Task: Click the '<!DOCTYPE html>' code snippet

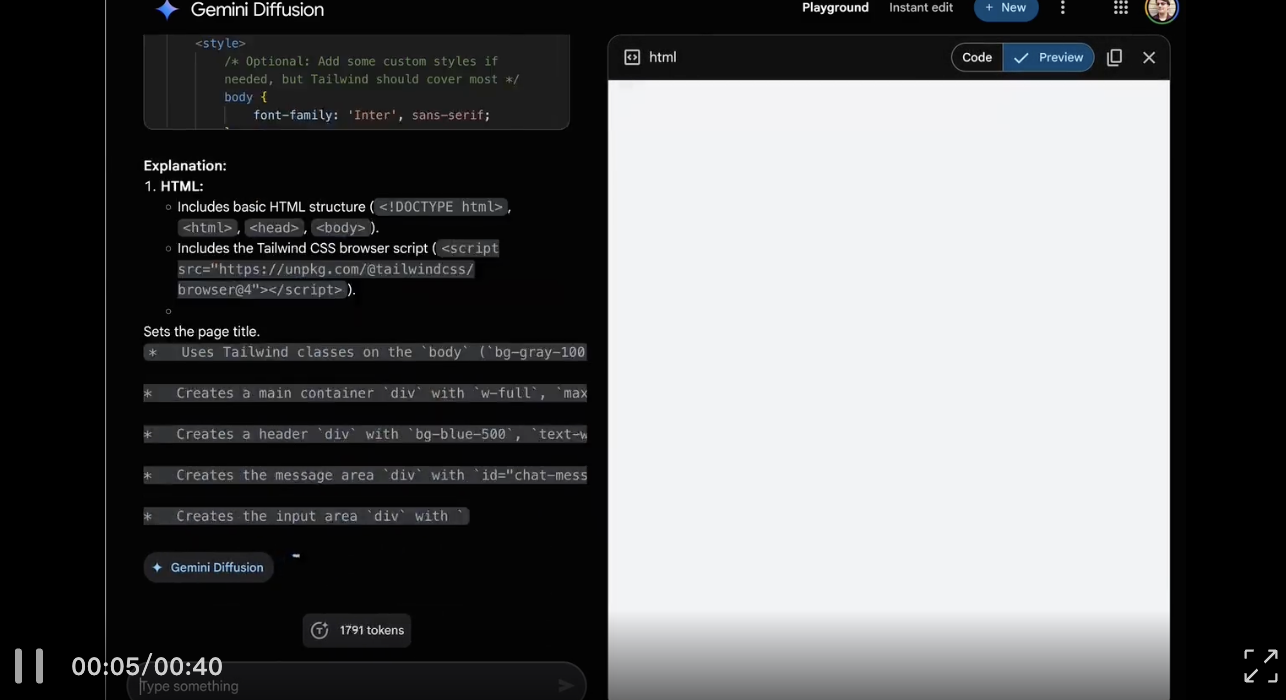Action: 441,207
